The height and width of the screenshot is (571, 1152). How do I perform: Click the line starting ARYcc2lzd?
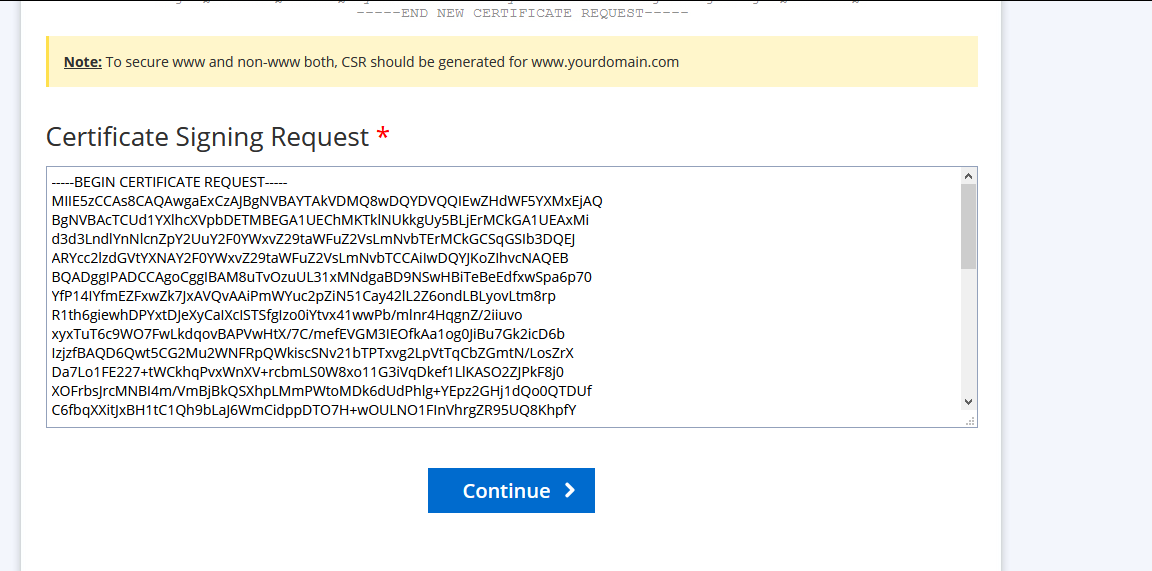click(310, 258)
